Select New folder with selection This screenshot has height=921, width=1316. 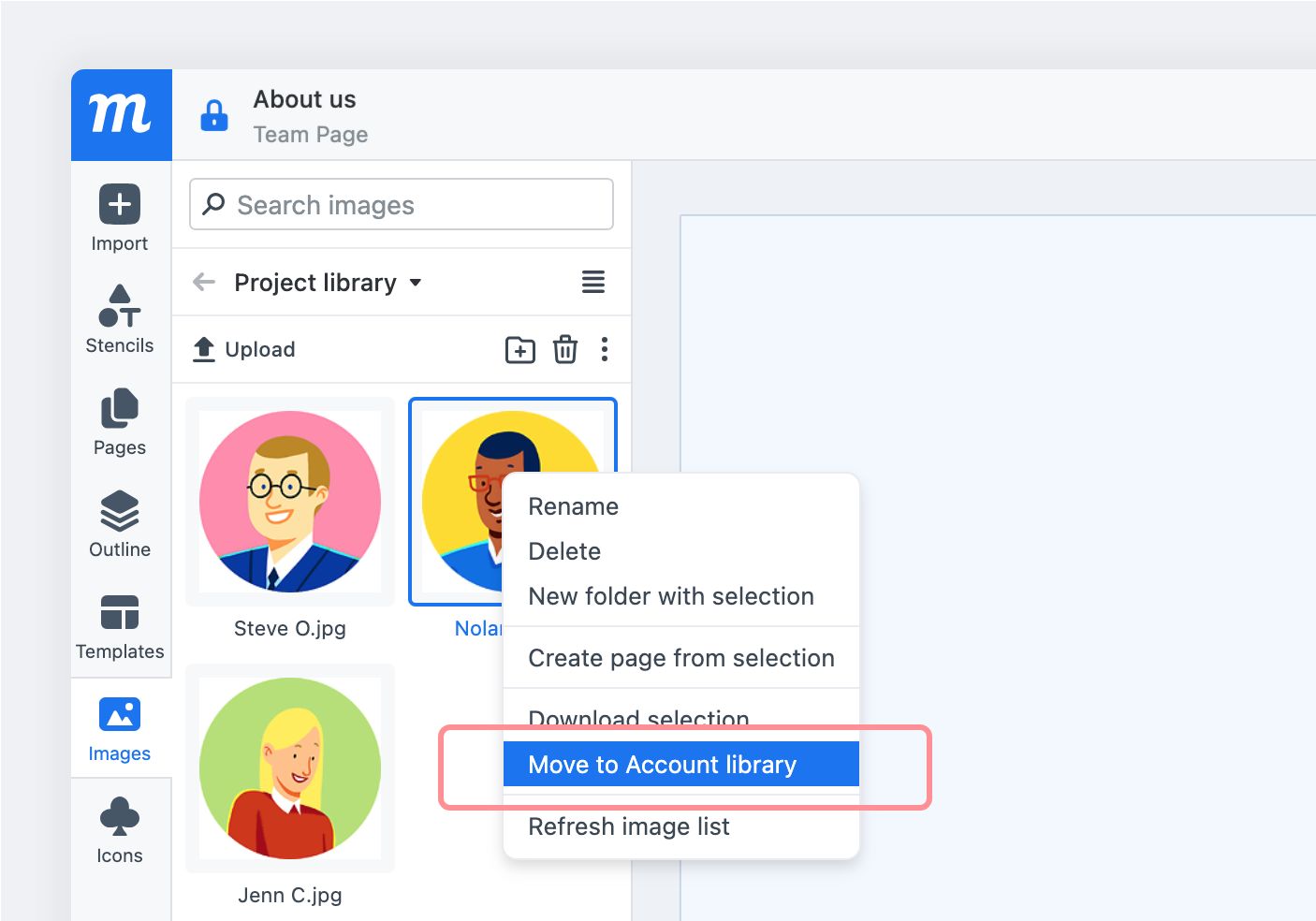681,596
